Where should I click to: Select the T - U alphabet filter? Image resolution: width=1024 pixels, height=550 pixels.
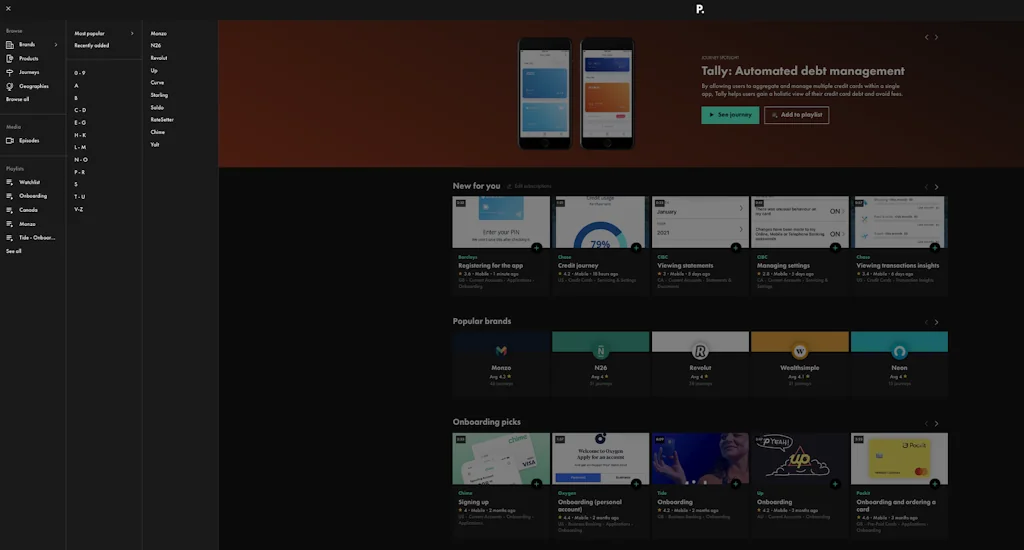pos(80,197)
